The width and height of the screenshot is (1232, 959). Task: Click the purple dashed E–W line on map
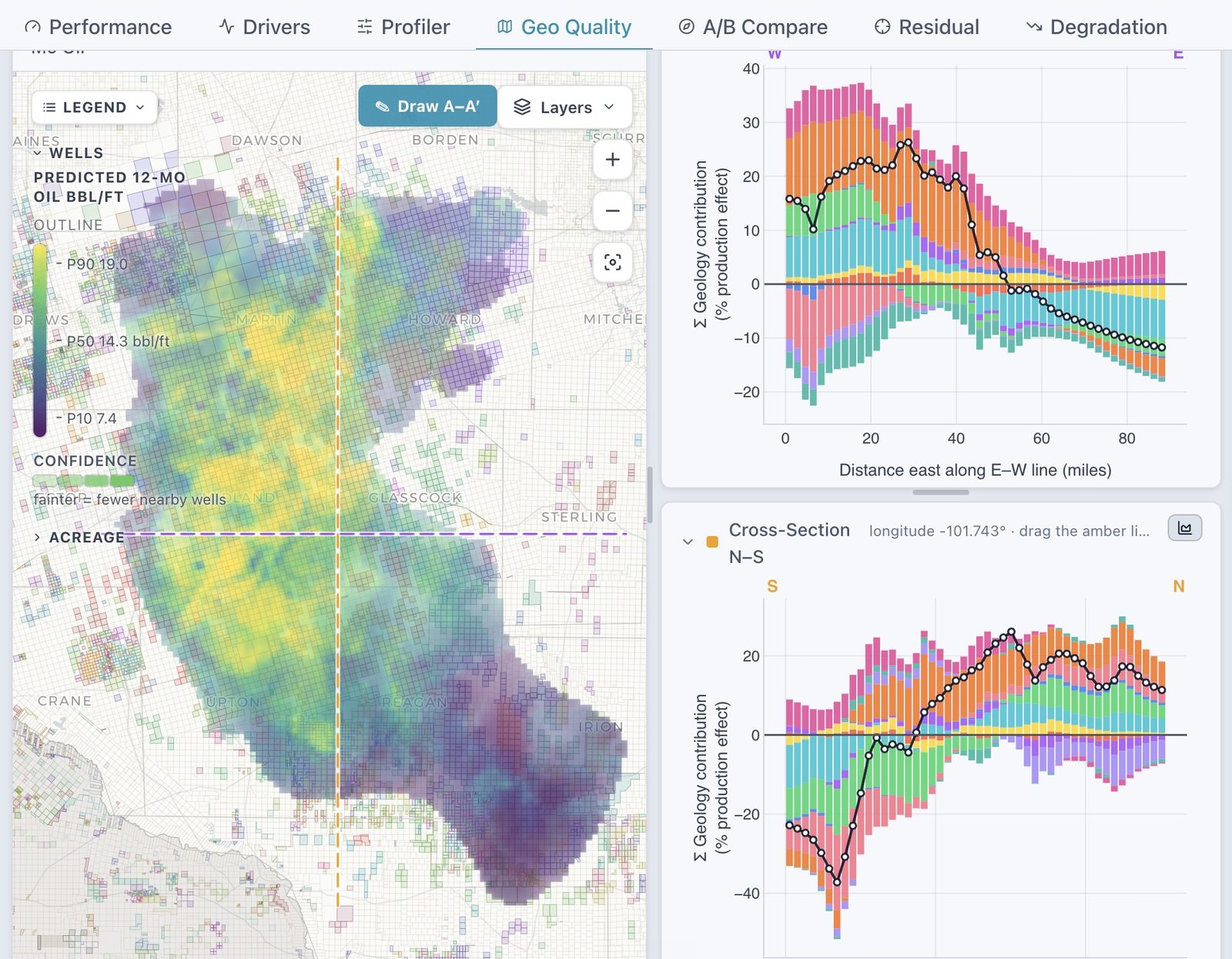376,533
